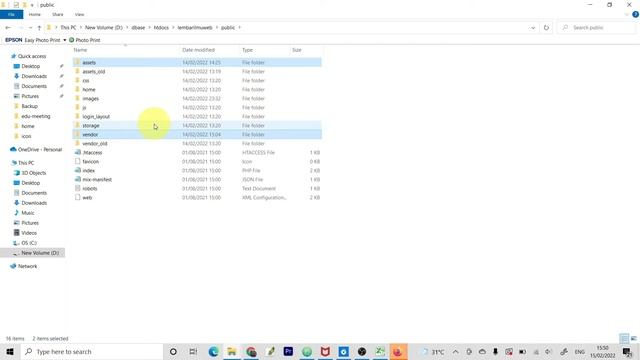Open Backup folder in Quick access
Image resolution: width=640 pixels, height=360 pixels.
[29, 106]
